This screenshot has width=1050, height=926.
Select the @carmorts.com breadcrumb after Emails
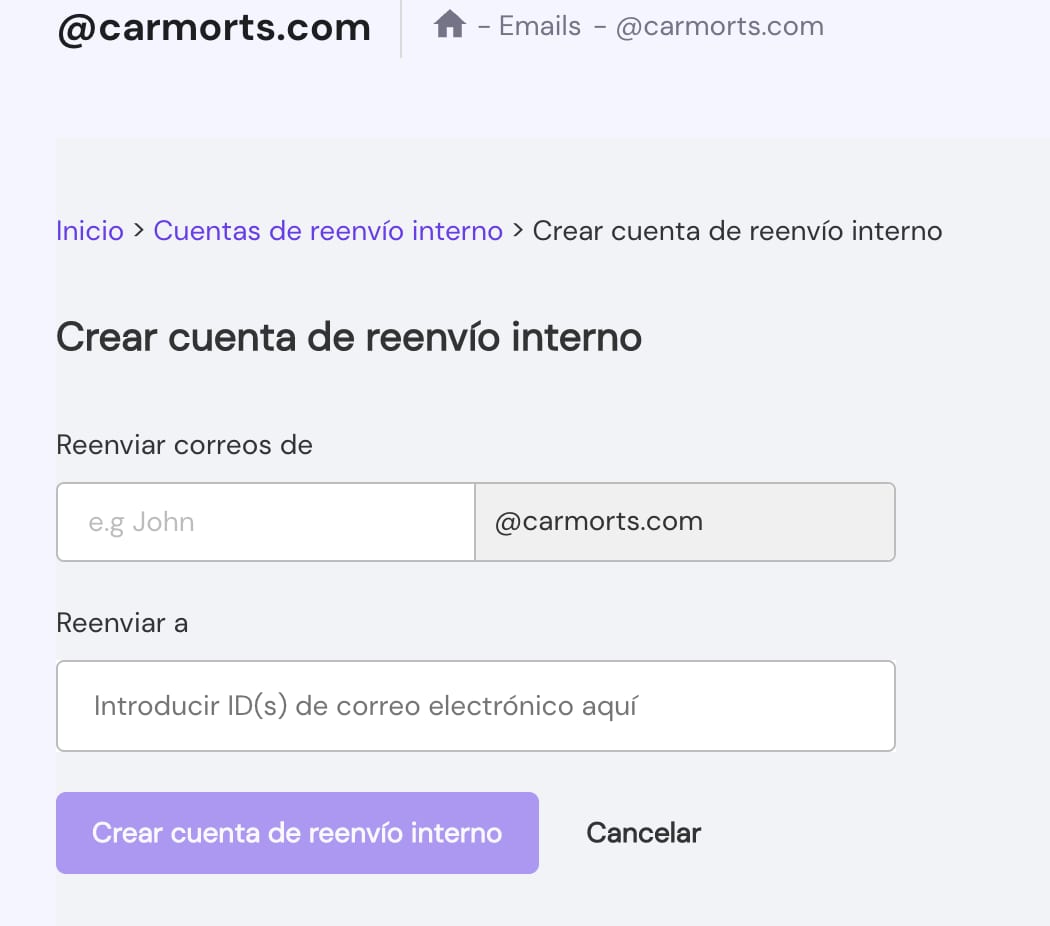click(719, 26)
